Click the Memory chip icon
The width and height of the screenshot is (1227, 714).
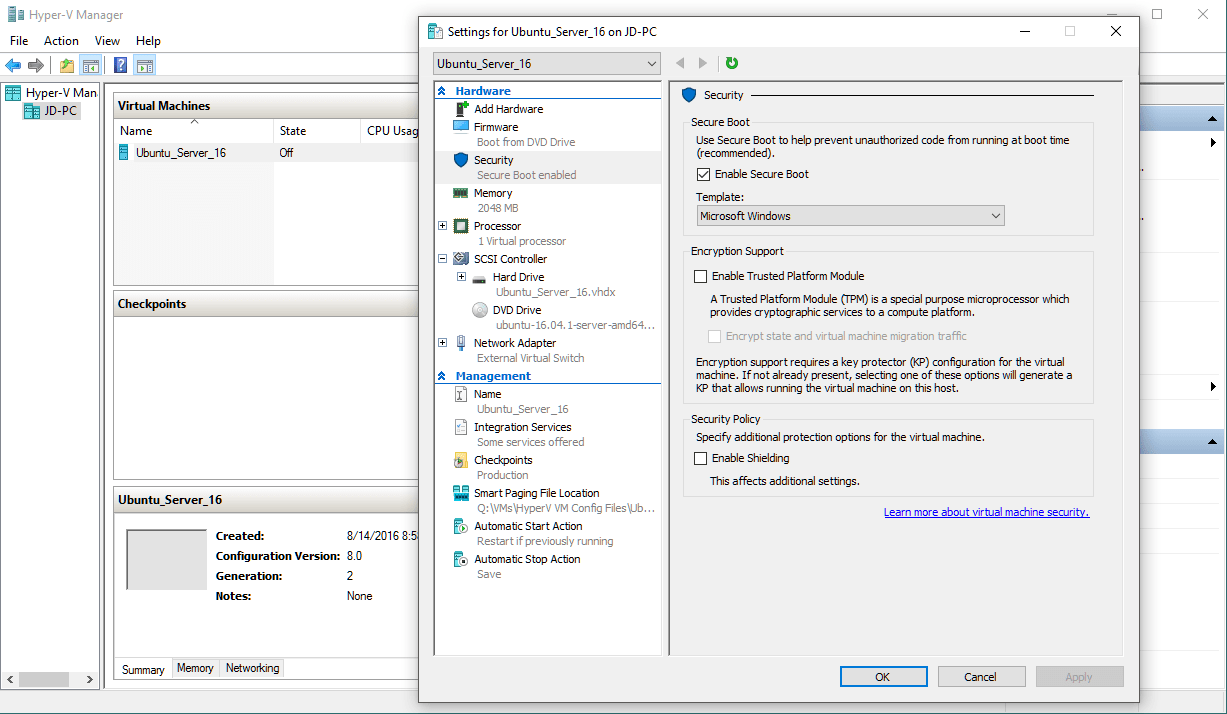(x=461, y=193)
